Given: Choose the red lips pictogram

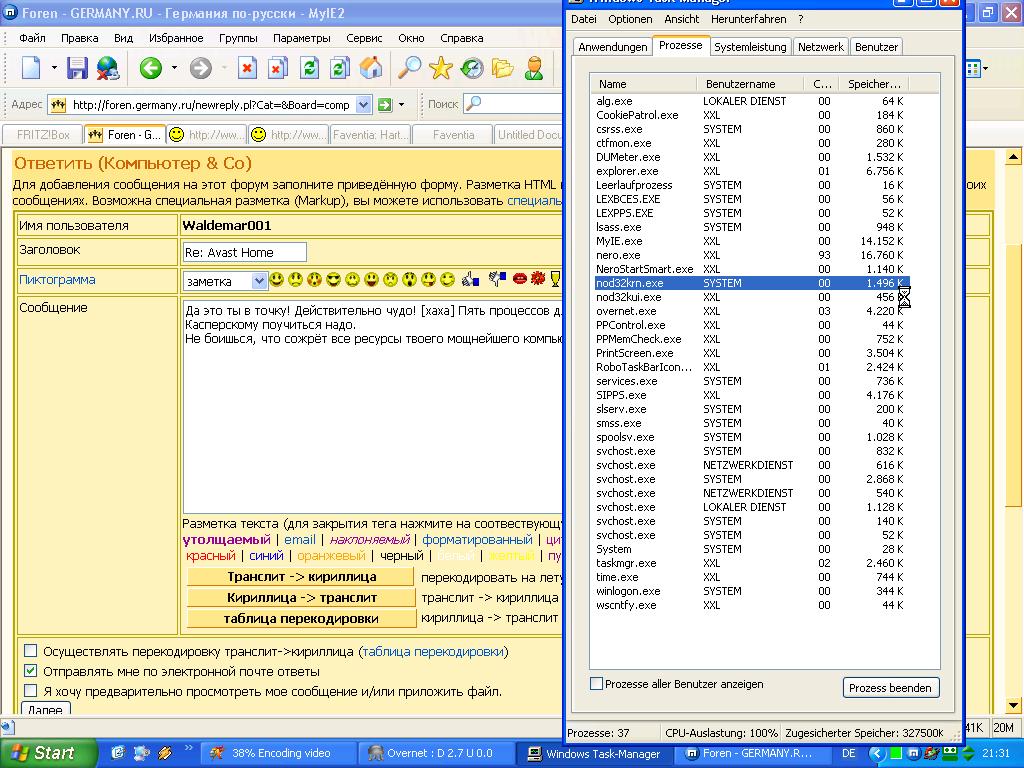Looking at the screenshot, I should click(520, 280).
